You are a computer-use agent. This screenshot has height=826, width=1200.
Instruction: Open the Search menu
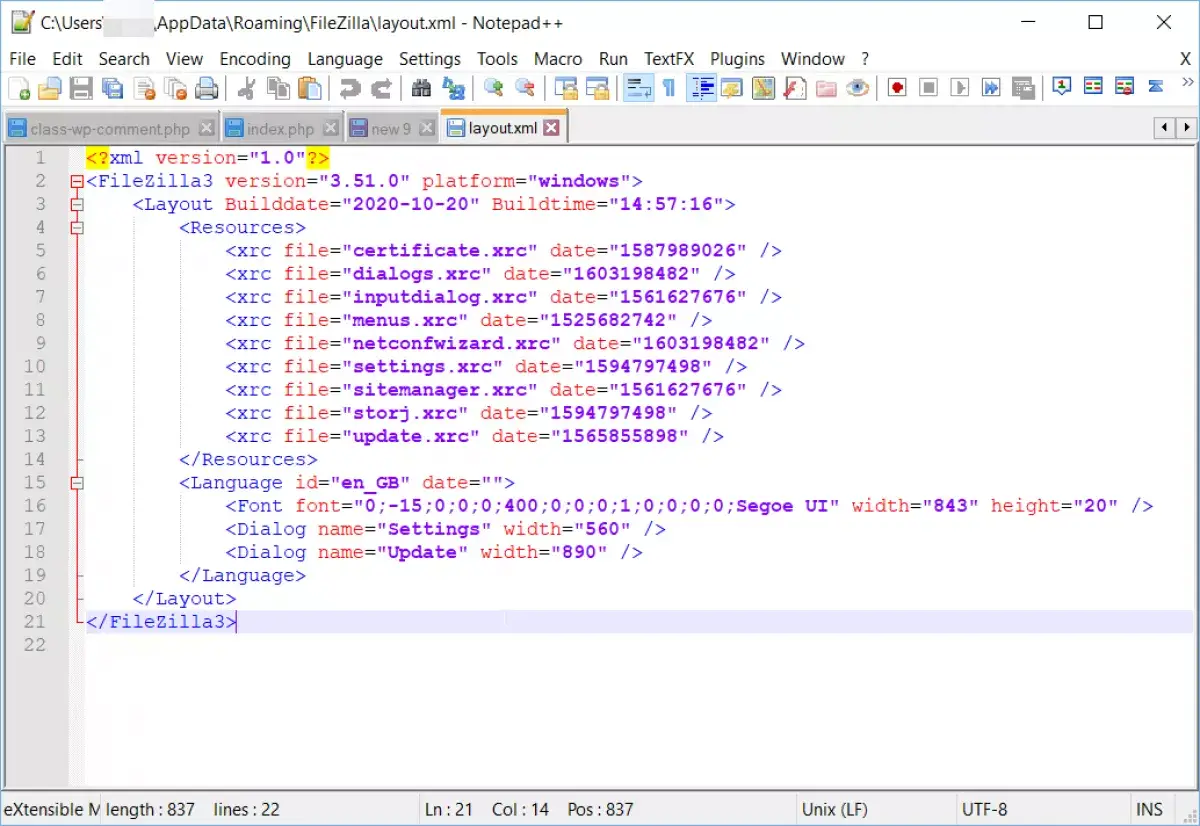(124, 59)
